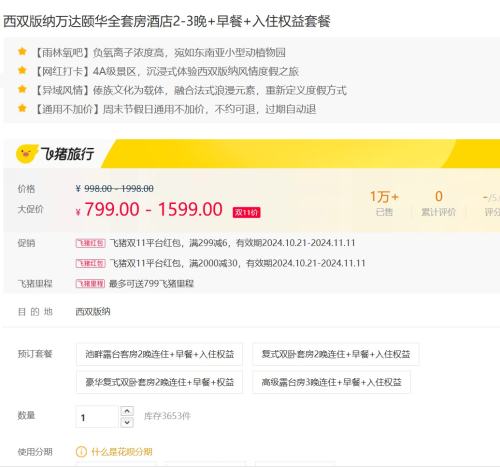
Task: Click the hotel package title text
Action: tap(167, 21)
